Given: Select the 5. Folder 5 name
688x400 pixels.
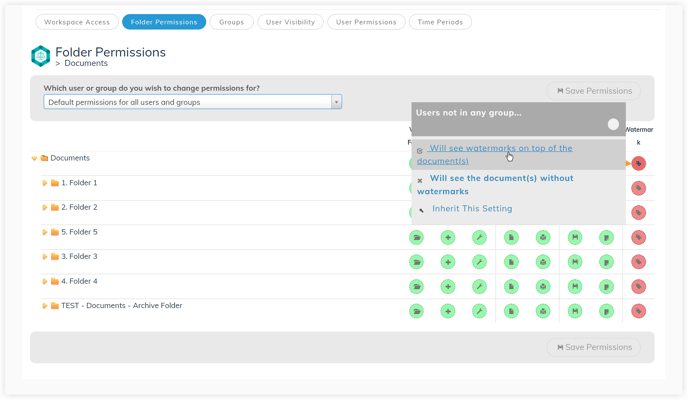Looking at the screenshot, I should coord(79,232).
